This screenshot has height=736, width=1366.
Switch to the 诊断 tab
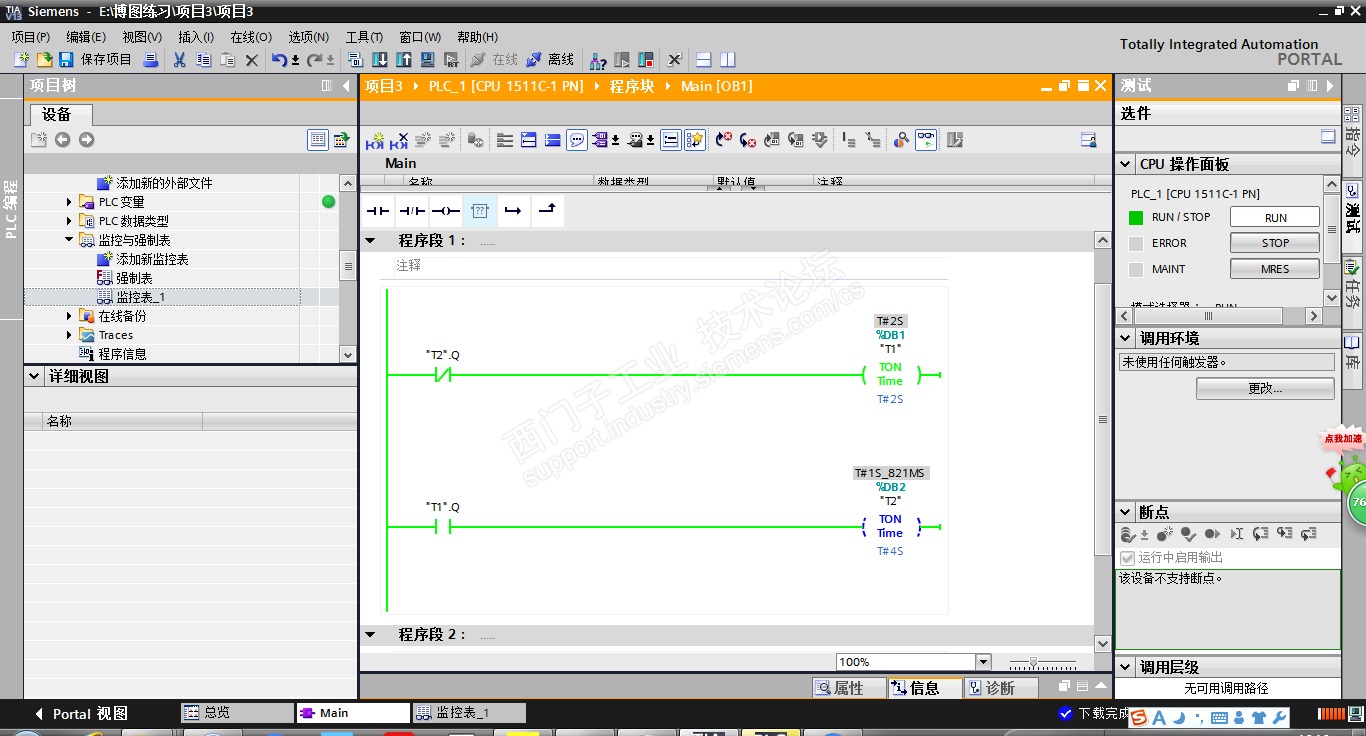(1001, 688)
